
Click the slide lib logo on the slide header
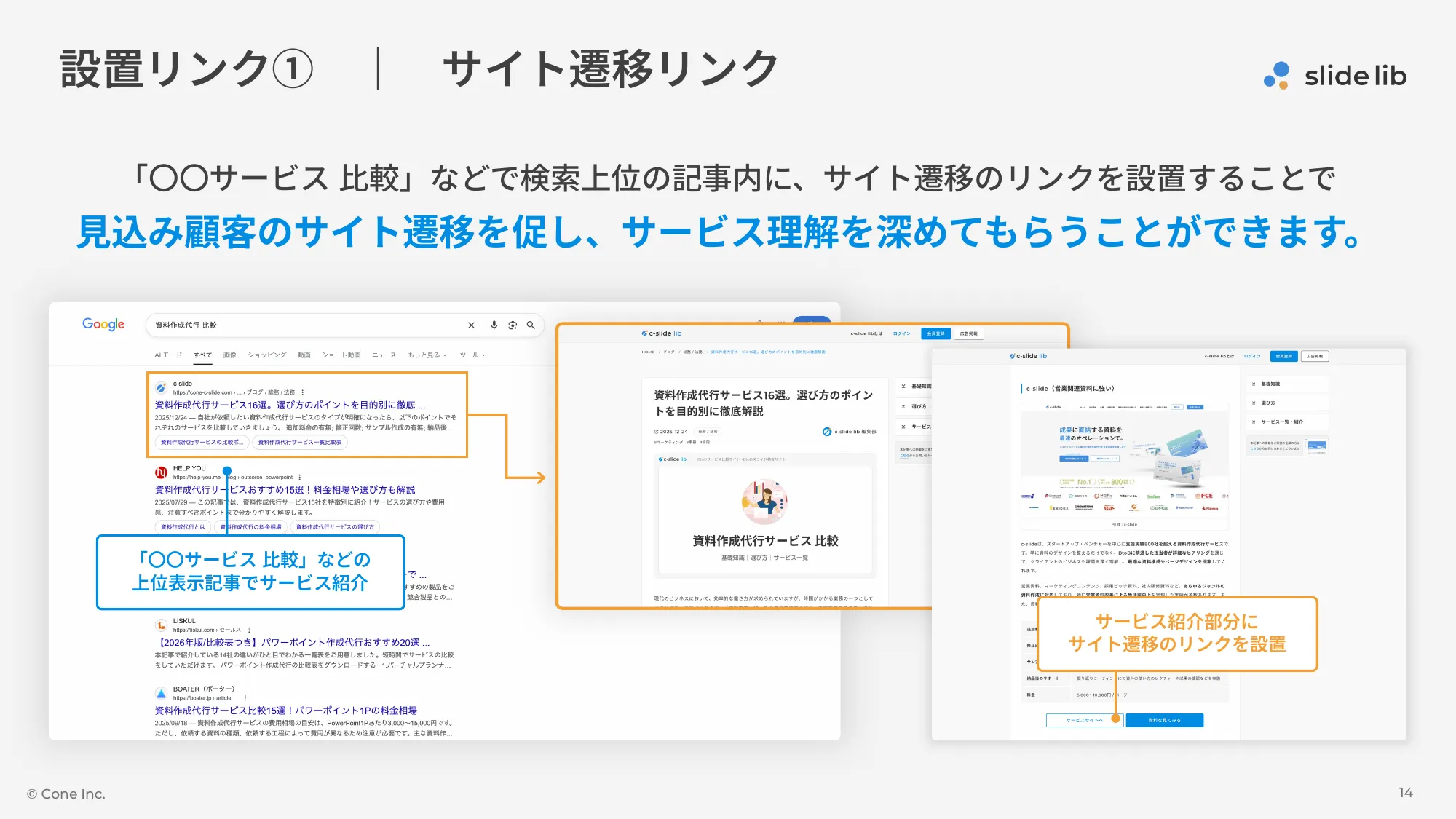tap(1334, 76)
